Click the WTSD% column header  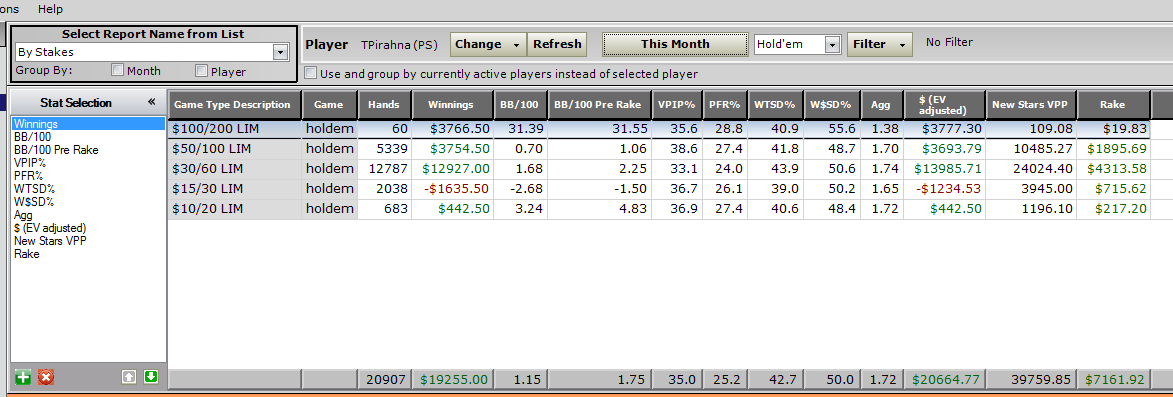click(x=775, y=105)
